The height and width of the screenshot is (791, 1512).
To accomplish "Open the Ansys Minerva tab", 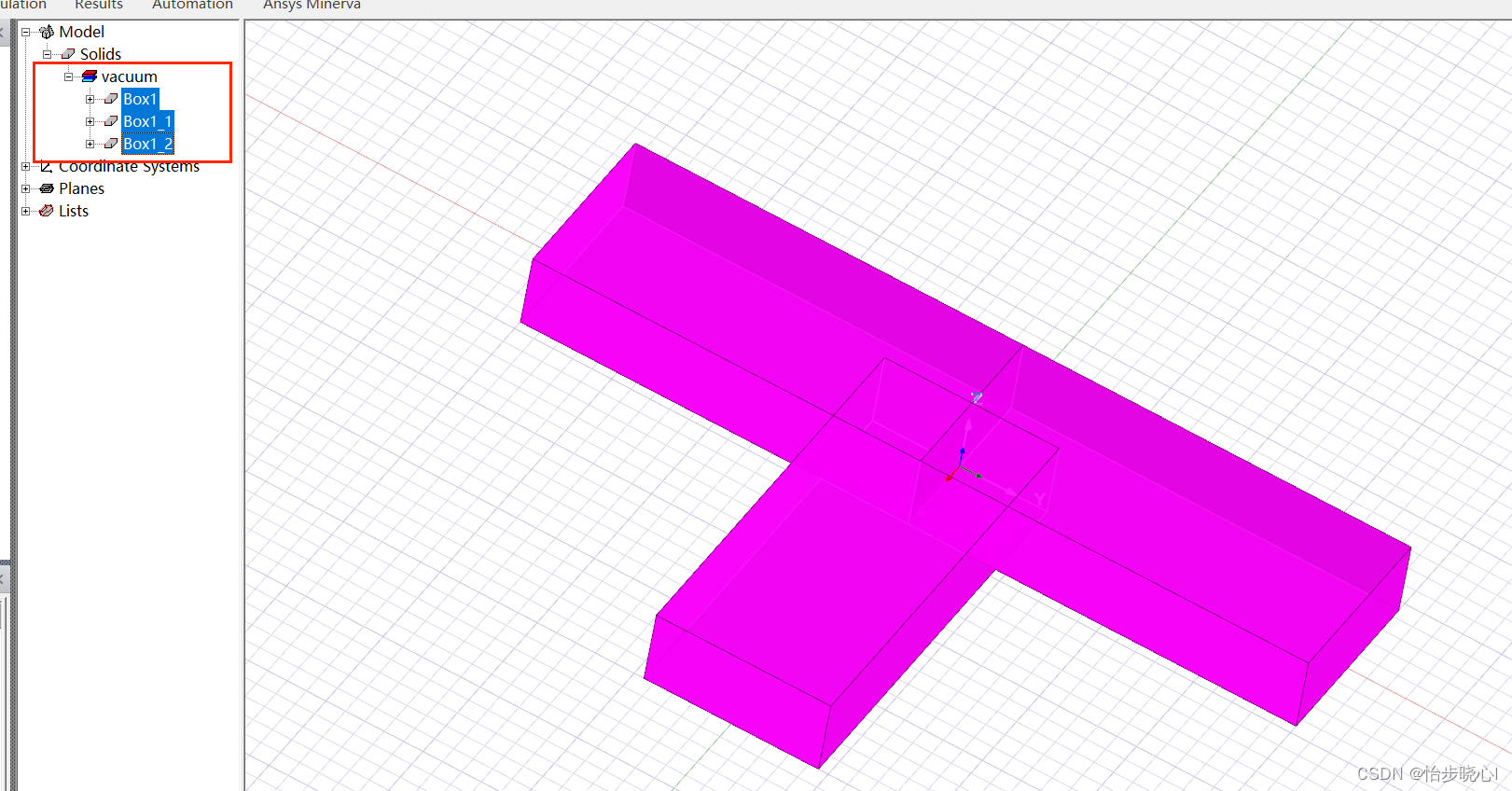I will [x=312, y=5].
